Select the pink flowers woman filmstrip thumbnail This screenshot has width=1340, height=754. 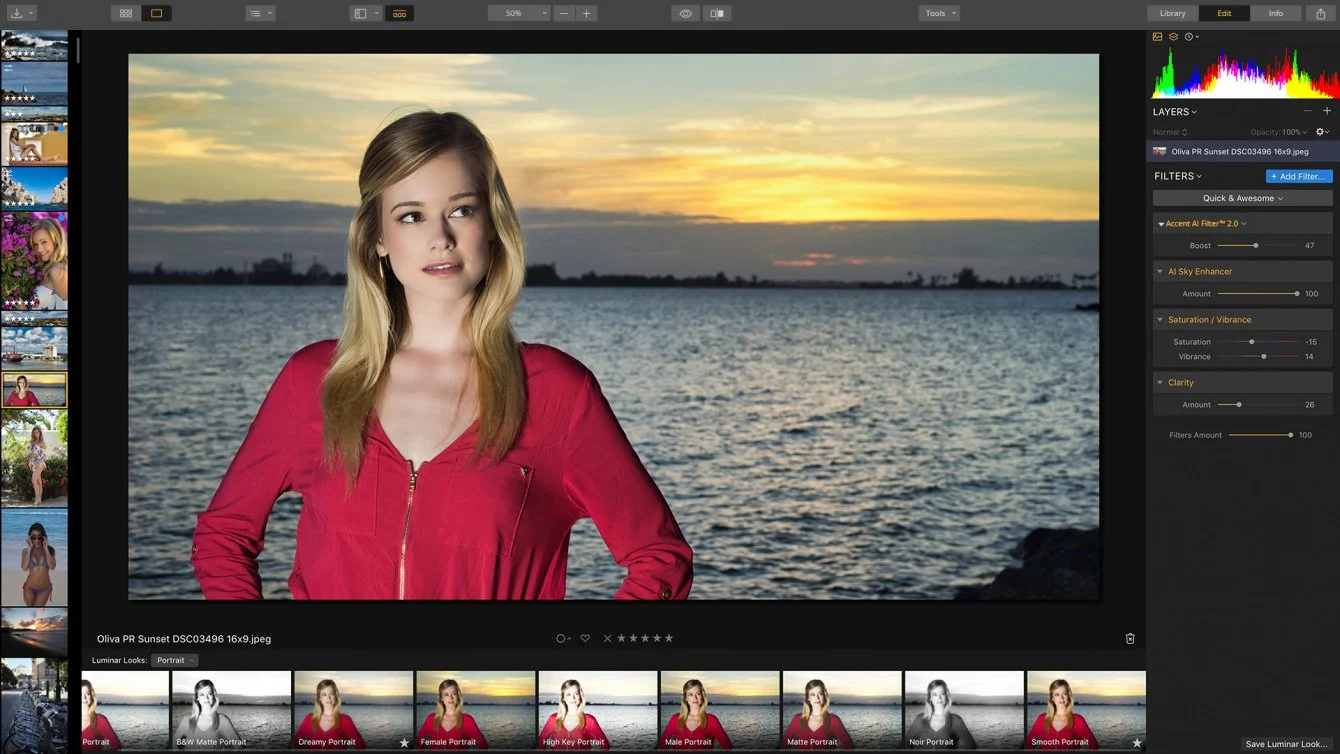coord(34,260)
